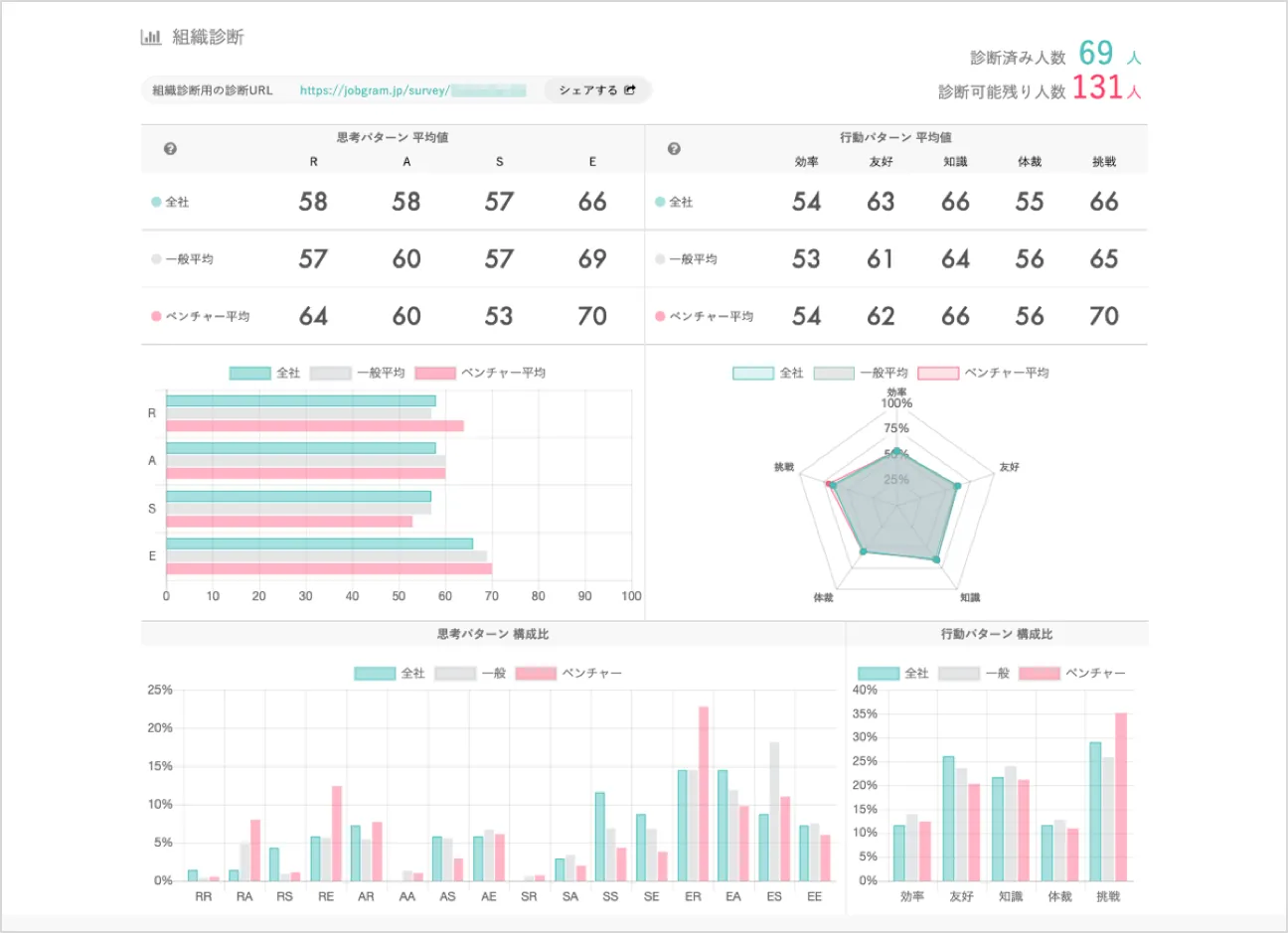Click the bar chart icon beside 組織診断
Image resolution: width=1288 pixels, height=933 pixels.
[151, 38]
